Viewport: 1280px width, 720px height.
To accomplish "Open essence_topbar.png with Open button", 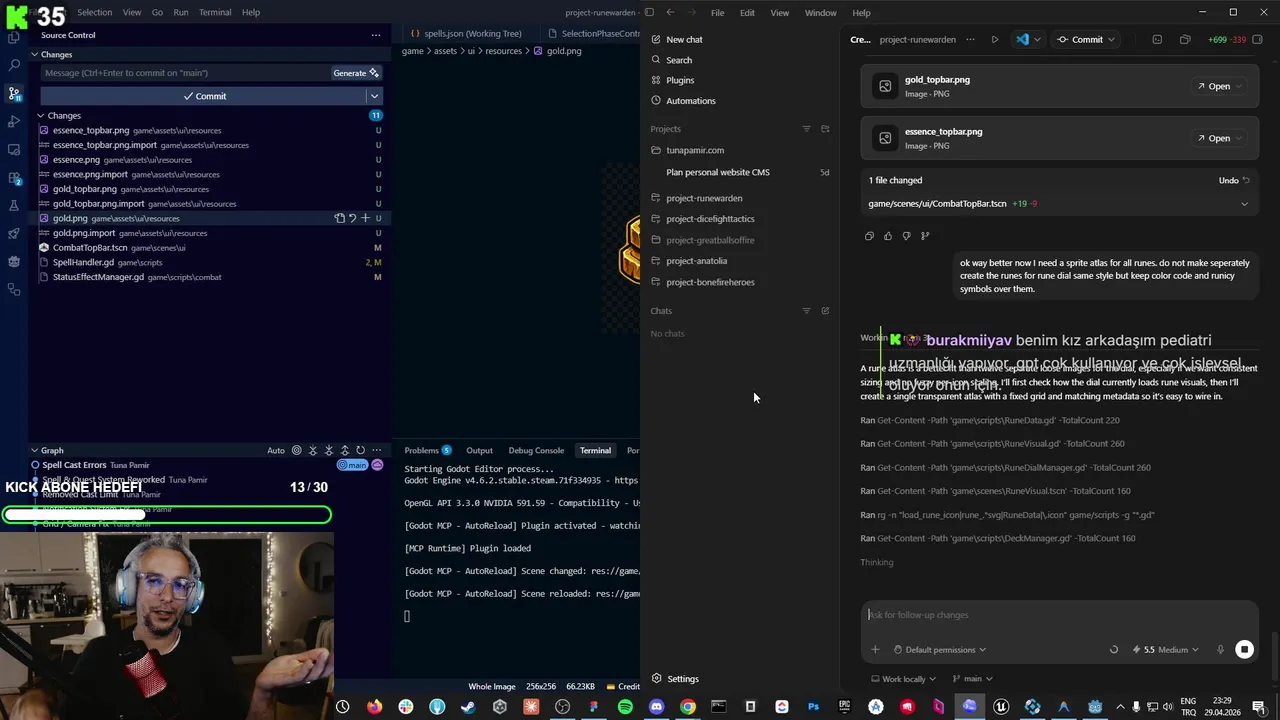I will point(1219,138).
